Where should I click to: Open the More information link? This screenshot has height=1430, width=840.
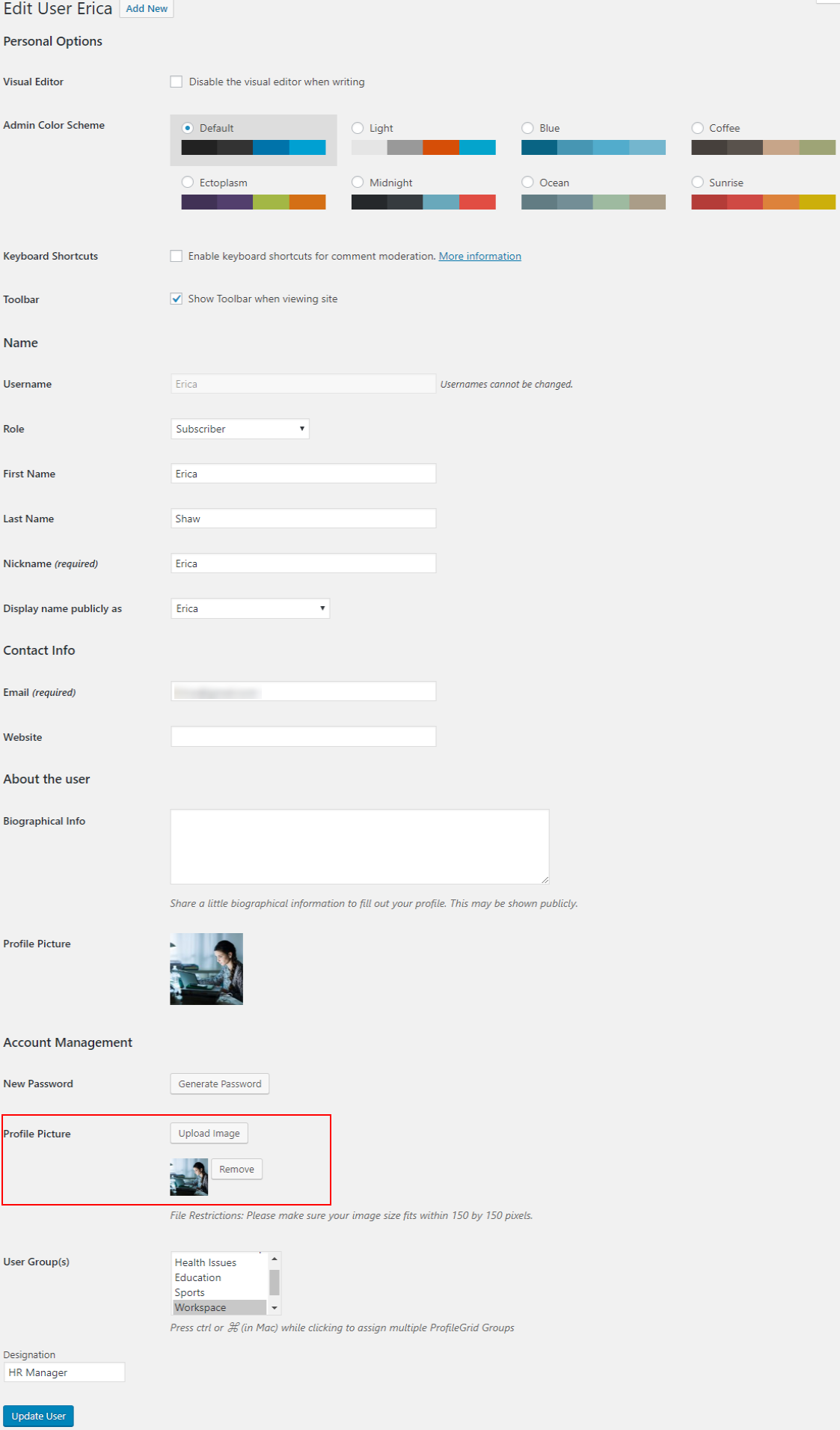click(479, 256)
